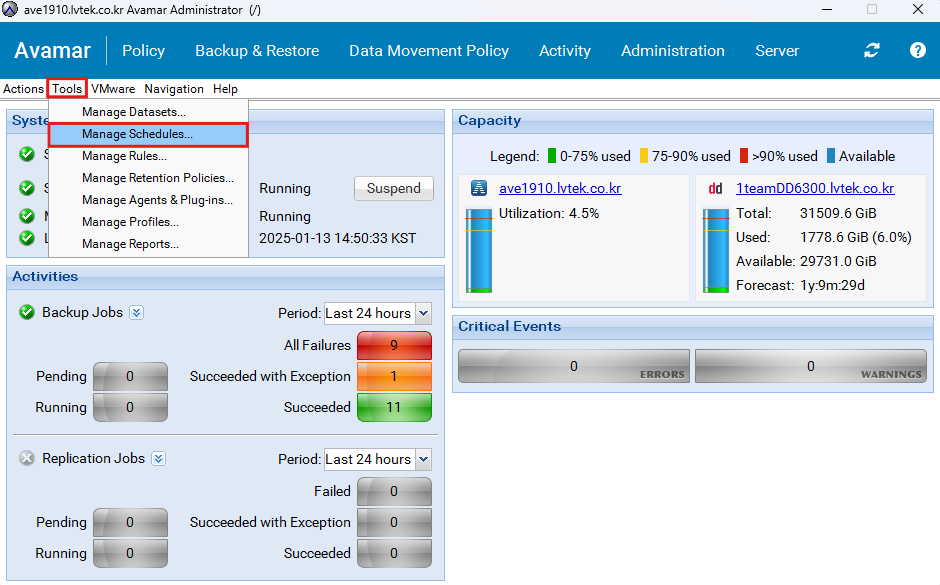This screenshot has width=940, height=585.
Task: Go to Backup & Restore tab
Action: point(257,51)
